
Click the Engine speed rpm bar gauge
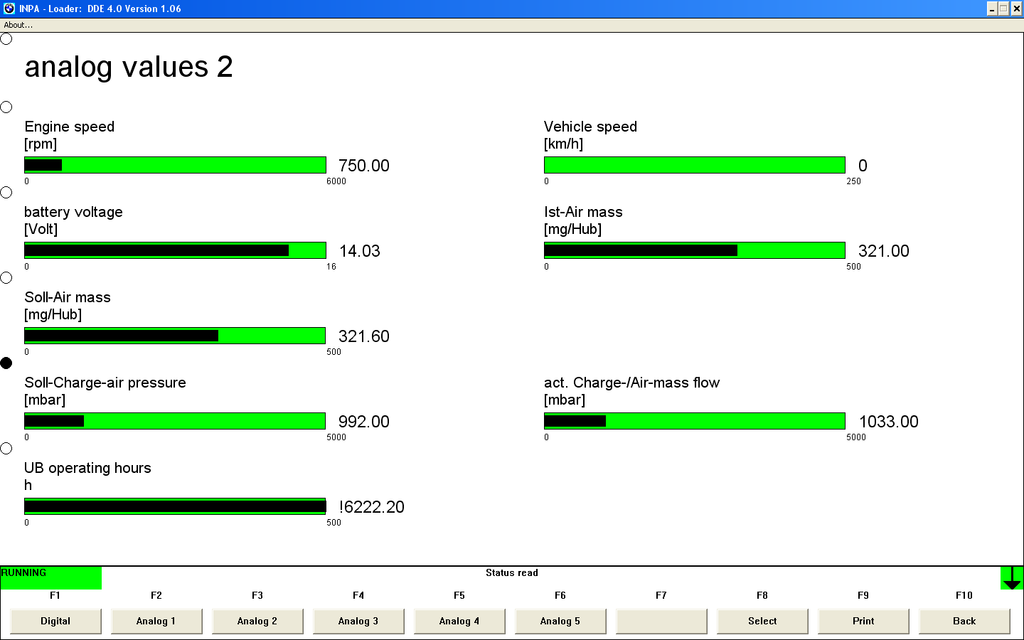coord(175,165)
